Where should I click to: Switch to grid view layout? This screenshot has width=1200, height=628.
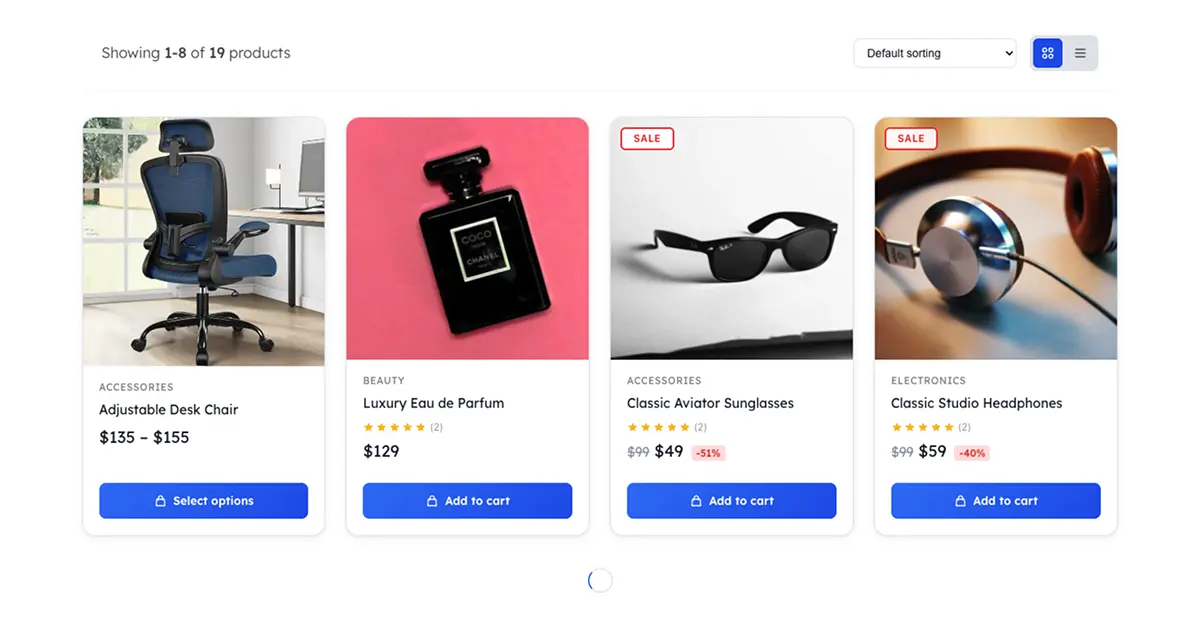click(x=1047, y=53)
